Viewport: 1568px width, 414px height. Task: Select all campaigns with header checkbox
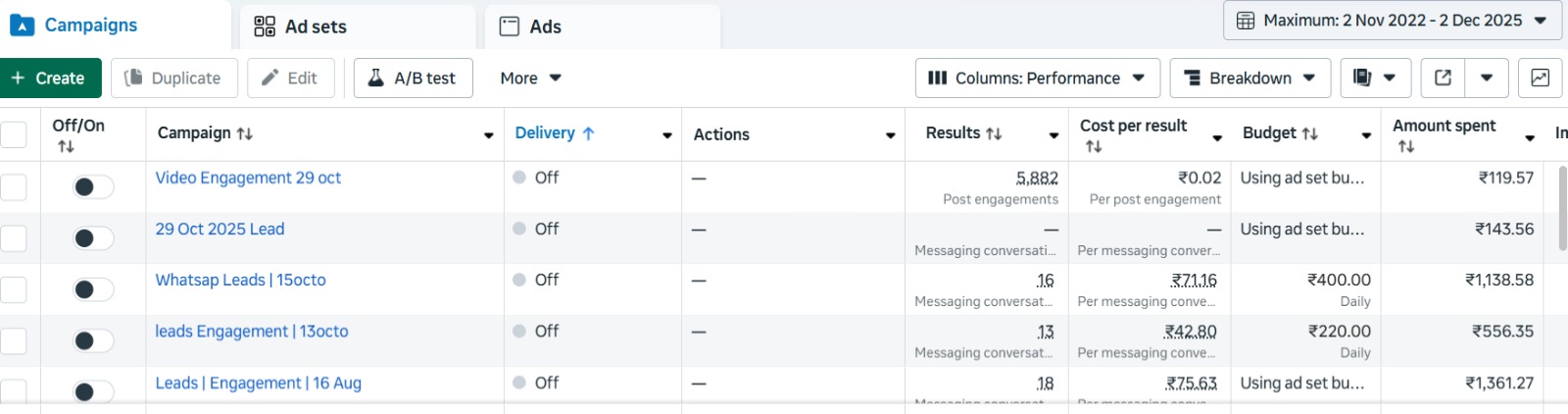(14, 134)
